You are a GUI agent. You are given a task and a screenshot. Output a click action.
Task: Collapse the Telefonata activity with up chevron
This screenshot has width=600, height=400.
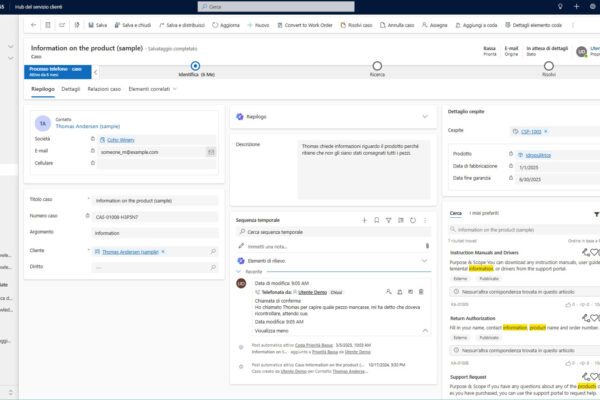click(x=425, y=331)
